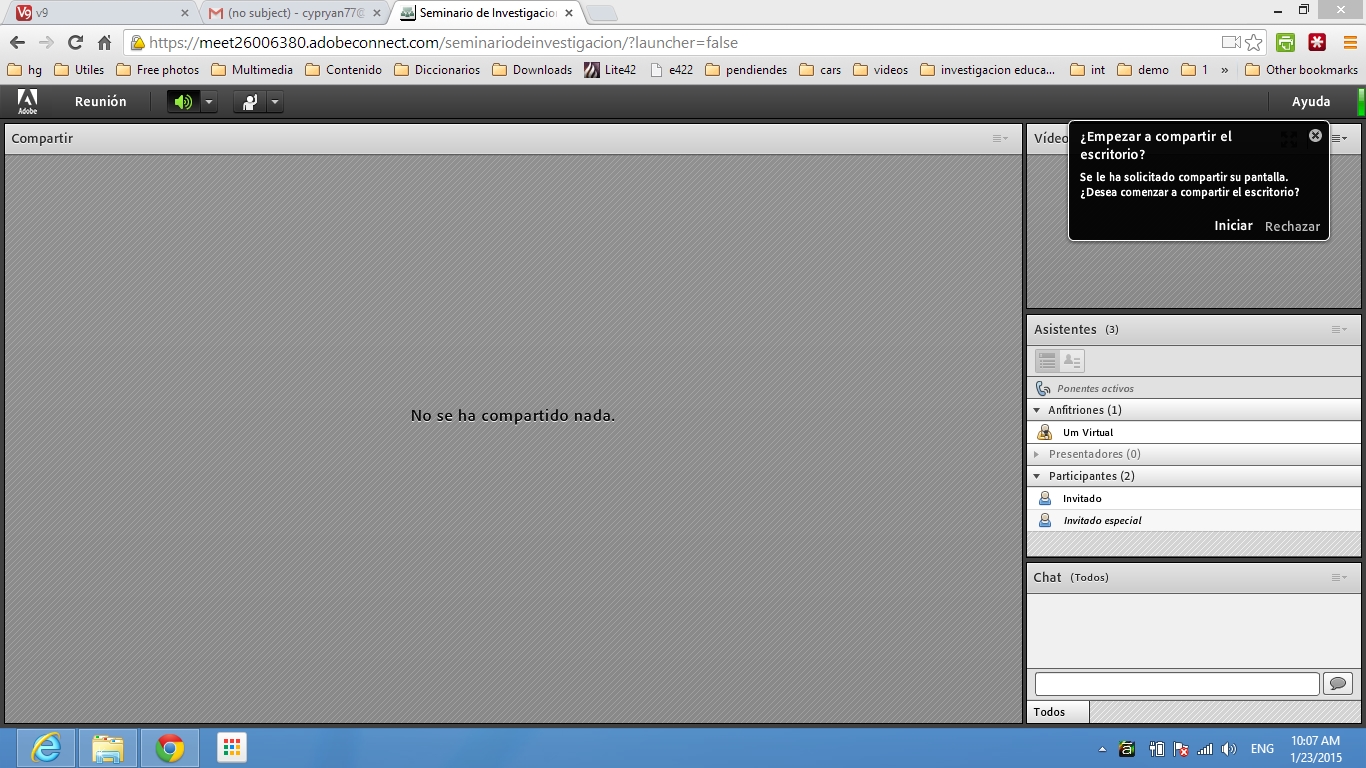Toggle the raise hand status button

[249, 102]
